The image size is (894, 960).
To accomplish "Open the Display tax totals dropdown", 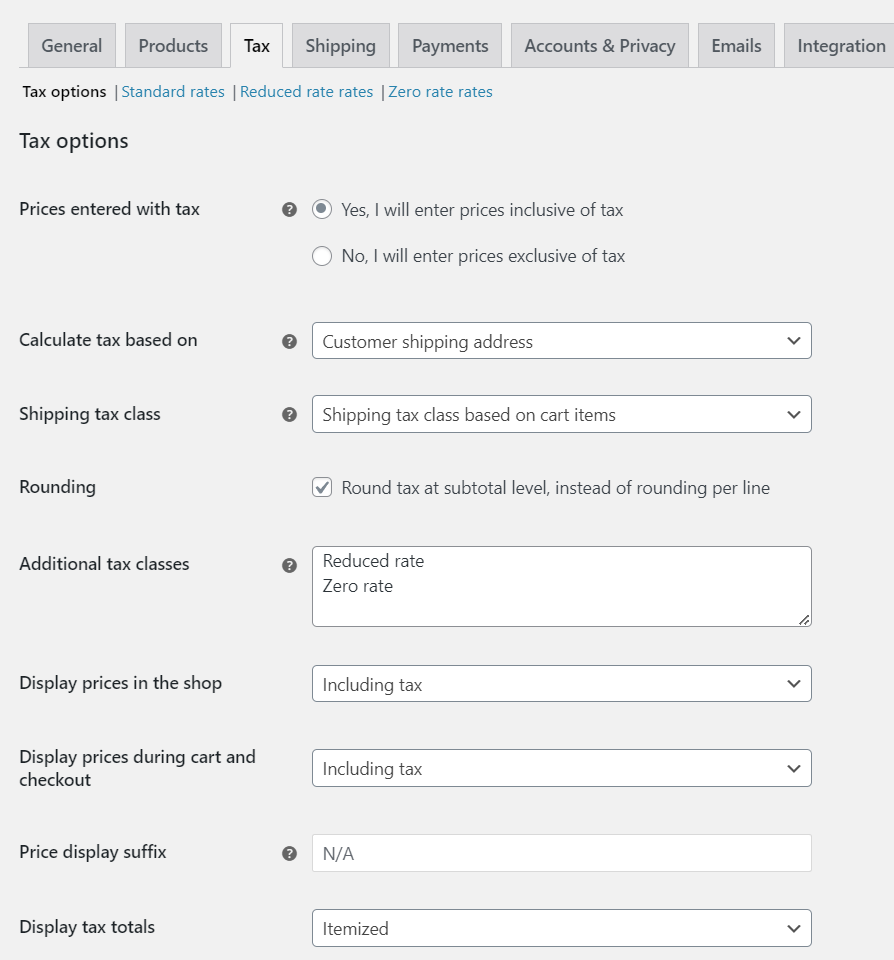I will pyautogui.click(x=561, y=928).
